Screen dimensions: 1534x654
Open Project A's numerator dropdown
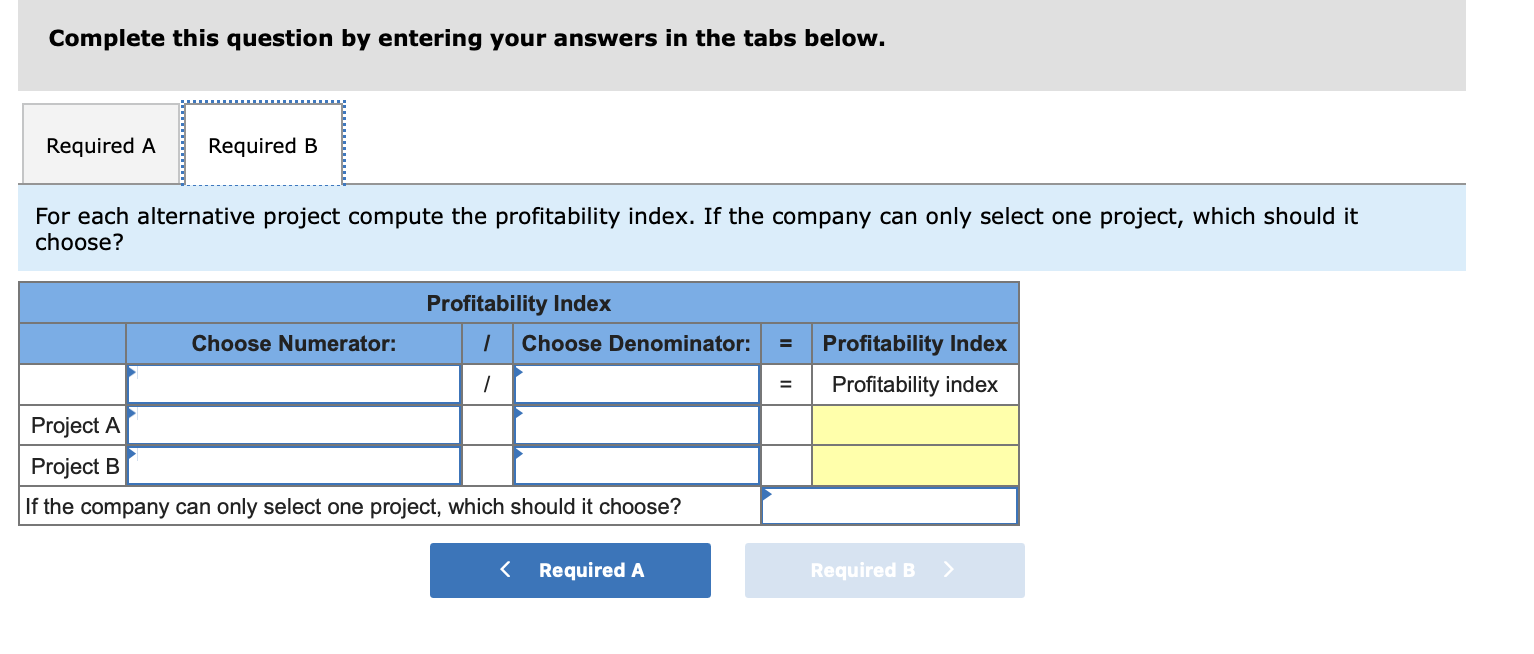coord(293,424)
